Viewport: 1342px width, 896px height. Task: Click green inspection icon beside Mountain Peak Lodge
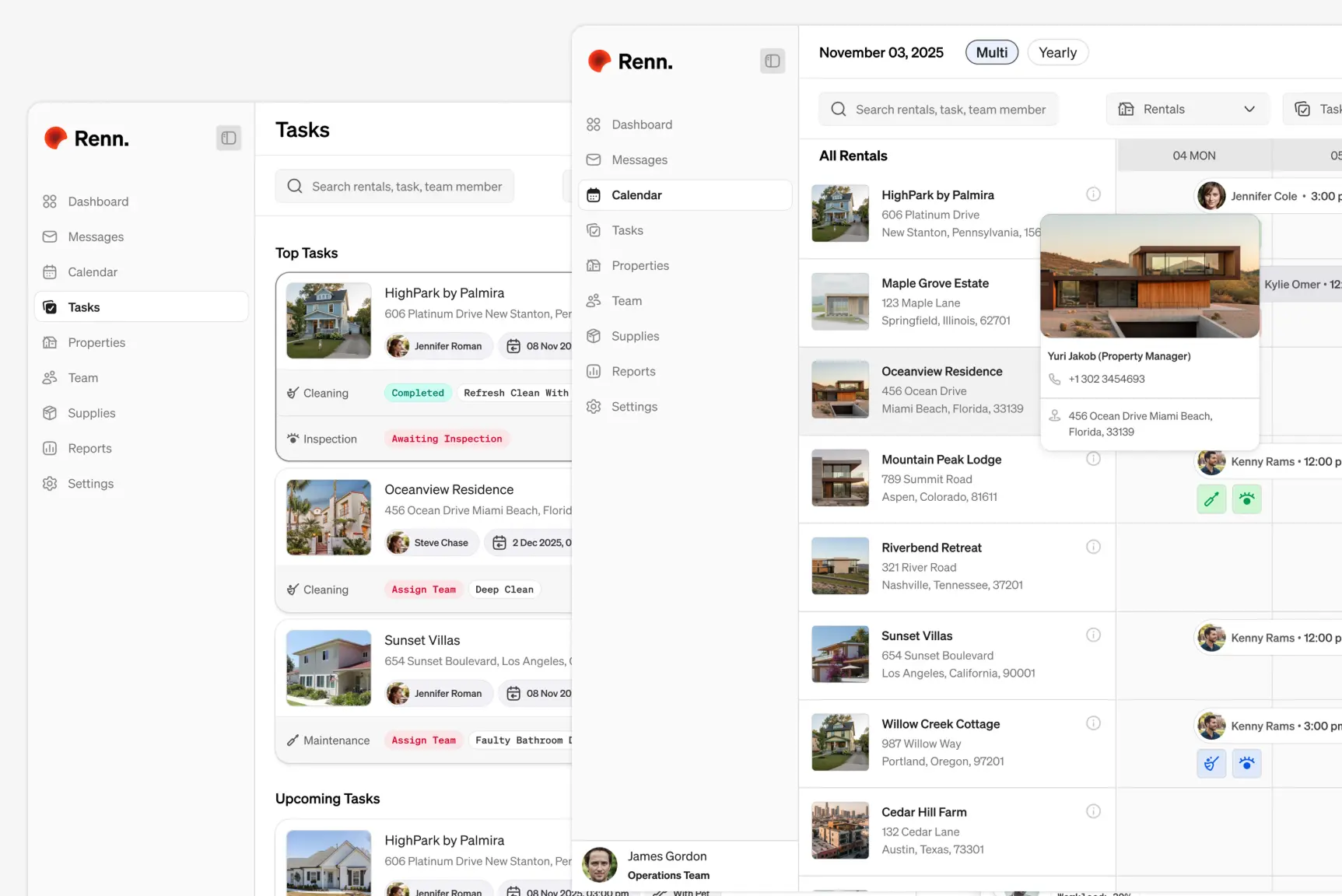[x=1246, y=499]
